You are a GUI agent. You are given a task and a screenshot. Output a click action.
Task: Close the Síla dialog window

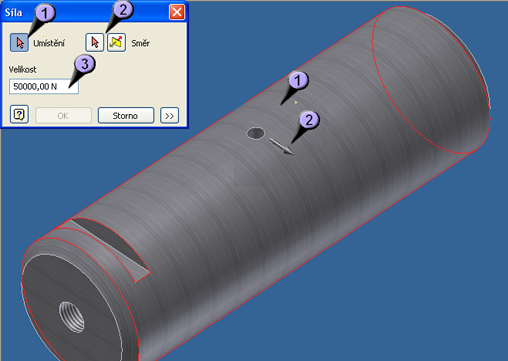pyautogui.click(x=177, y=12)
